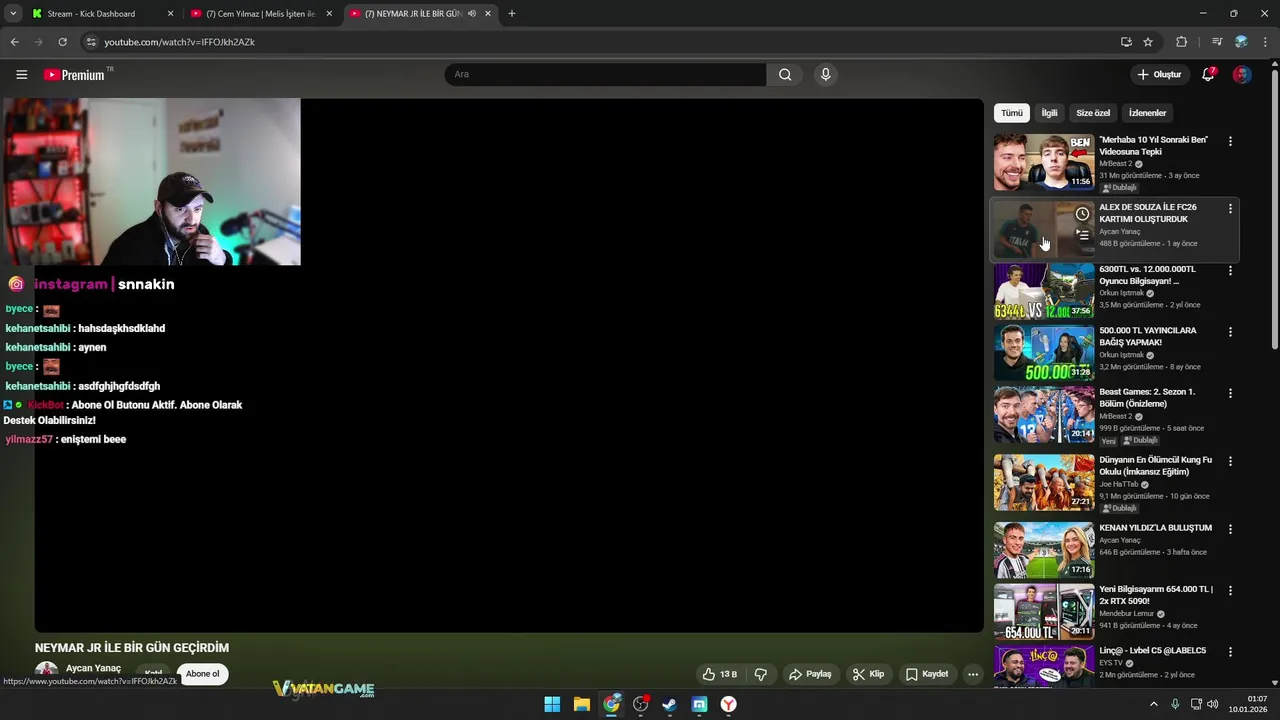This screenshot has height=720, width=1280.
Task: Open the 6300TL vs 12.000.000TL video thumbnail
Action: [1044, 291]
